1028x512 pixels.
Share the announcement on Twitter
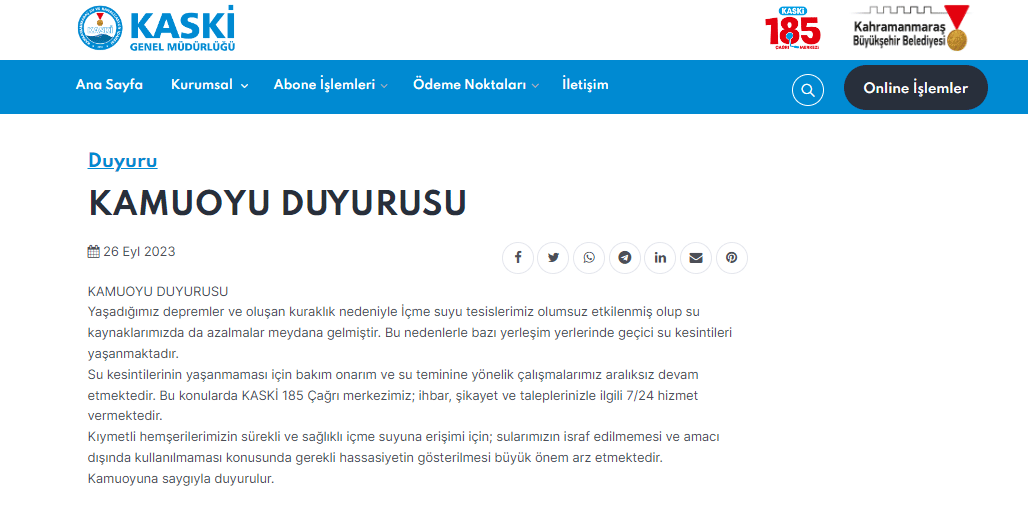click(553, 258)
